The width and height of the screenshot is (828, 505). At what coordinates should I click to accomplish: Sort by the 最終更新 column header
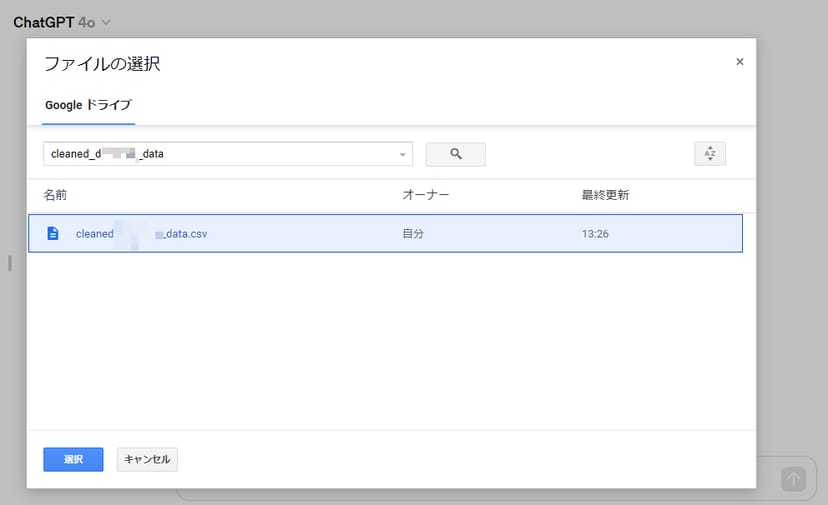605,195
